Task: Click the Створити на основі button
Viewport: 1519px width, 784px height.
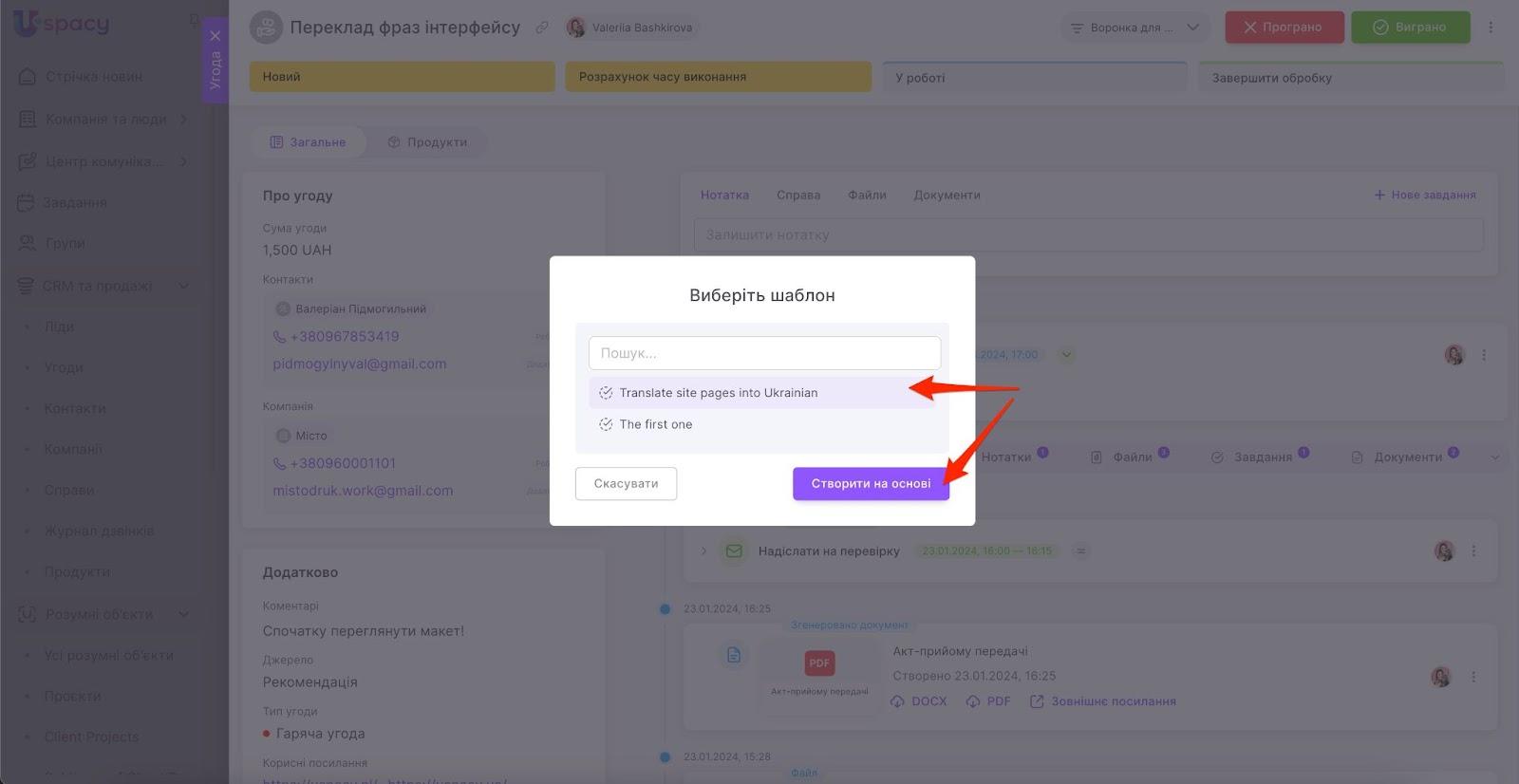Action: coord(871,483)
